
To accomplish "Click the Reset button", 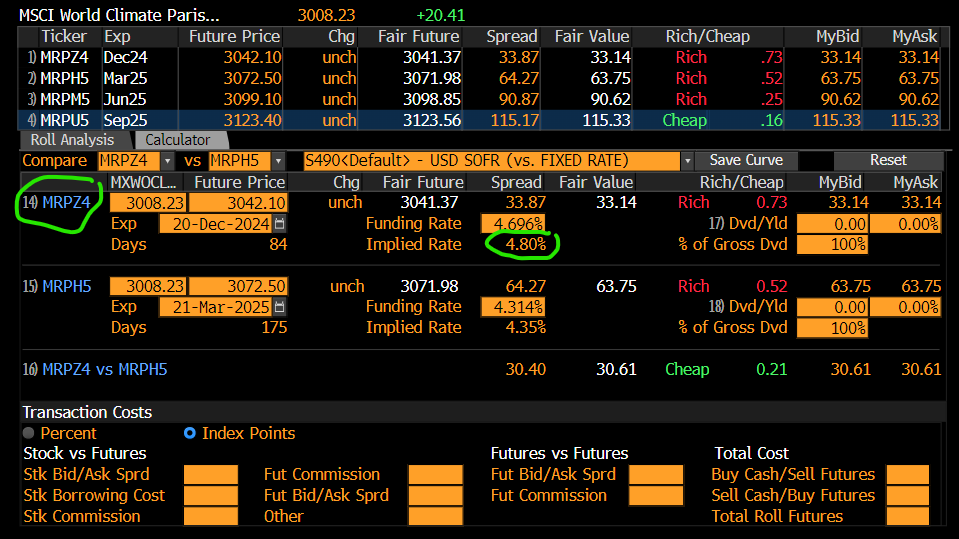I will coord(888,160).
